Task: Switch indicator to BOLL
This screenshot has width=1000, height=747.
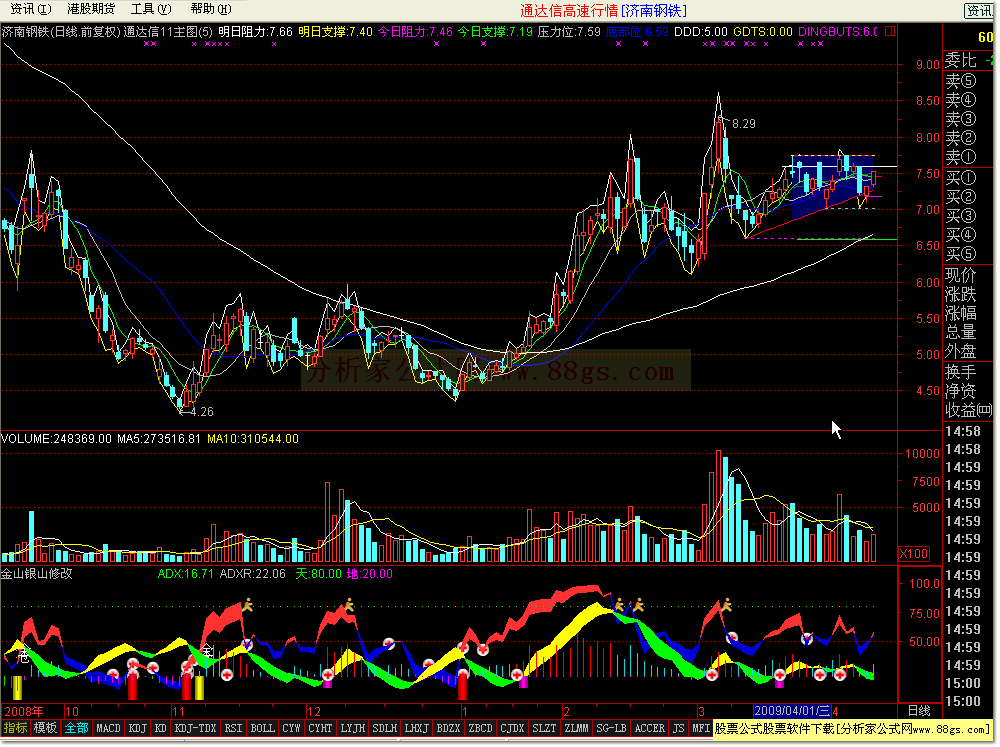Action: [262, 729]
